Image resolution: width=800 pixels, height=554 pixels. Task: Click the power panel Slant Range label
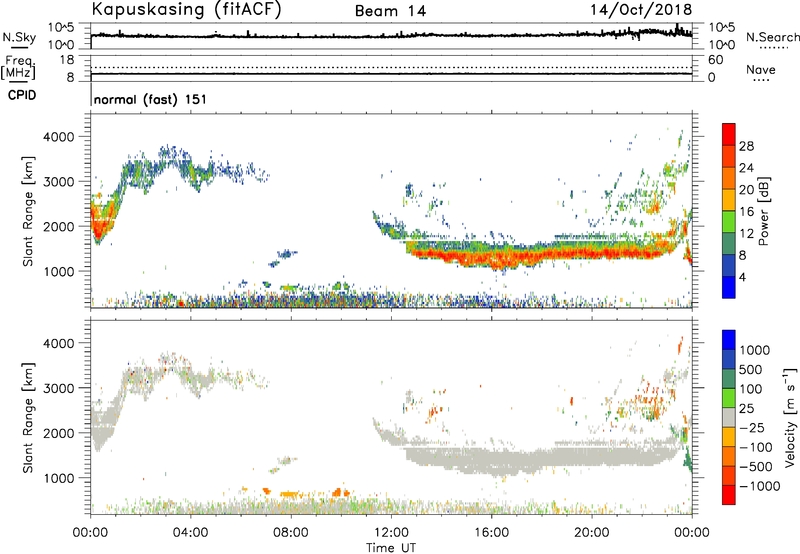[28, 211]
